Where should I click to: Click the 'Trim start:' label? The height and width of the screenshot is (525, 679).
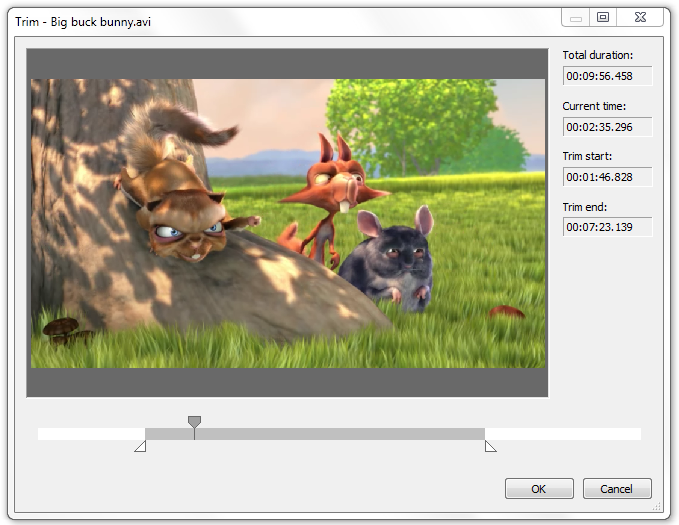click(x=587, y=156)
